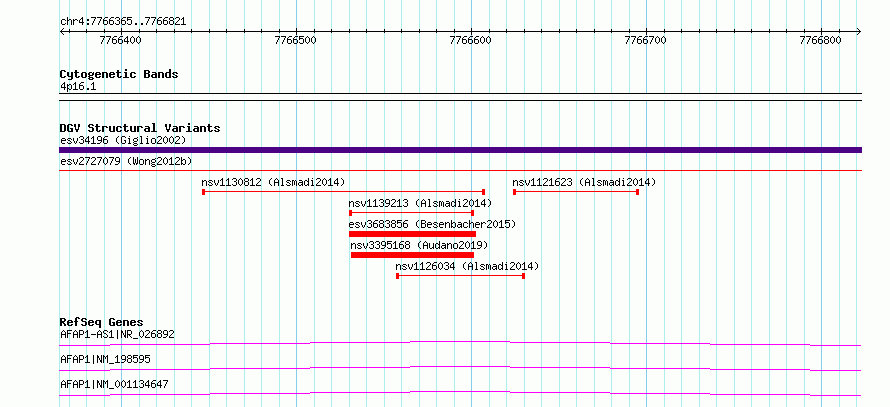Open the AFAP1|NM_001134647 gene entry
Viewport: 890px width, 407px height.
[114, 384]
